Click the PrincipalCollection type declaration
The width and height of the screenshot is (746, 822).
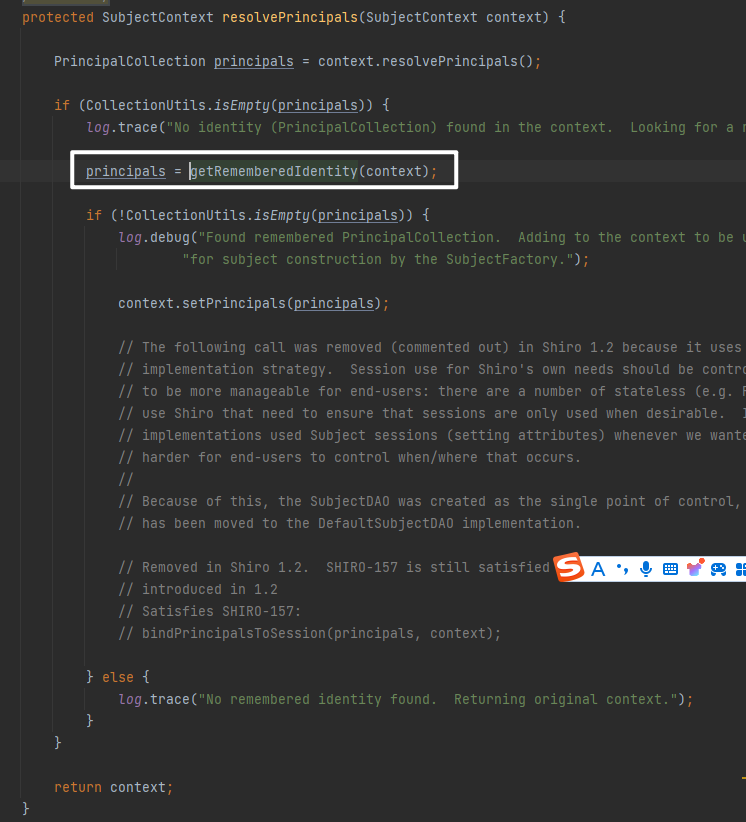(129, 61)
